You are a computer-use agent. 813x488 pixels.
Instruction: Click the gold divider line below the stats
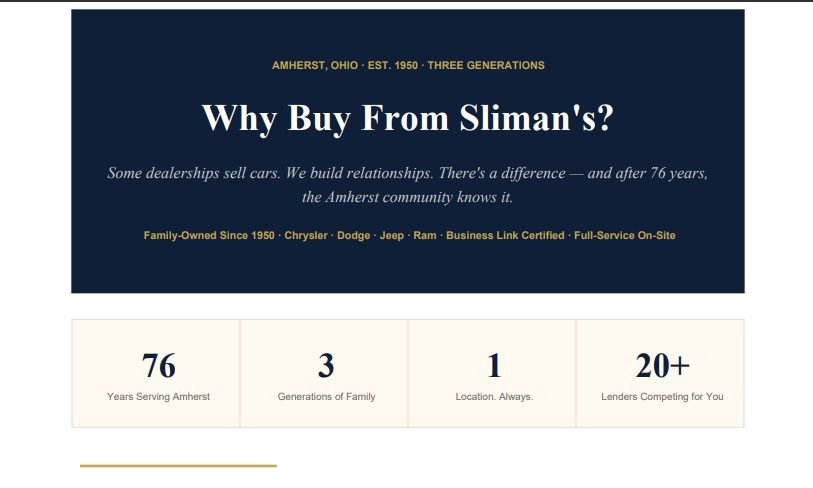coord(178,465)
